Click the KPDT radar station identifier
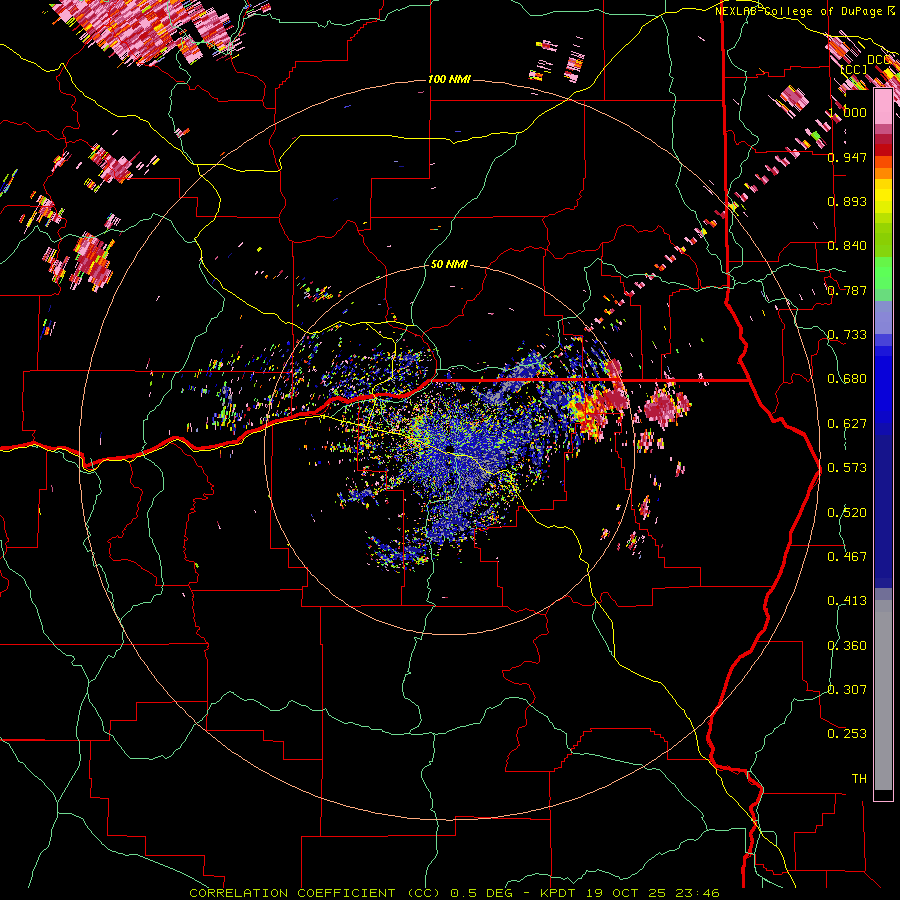 [559, 893]
